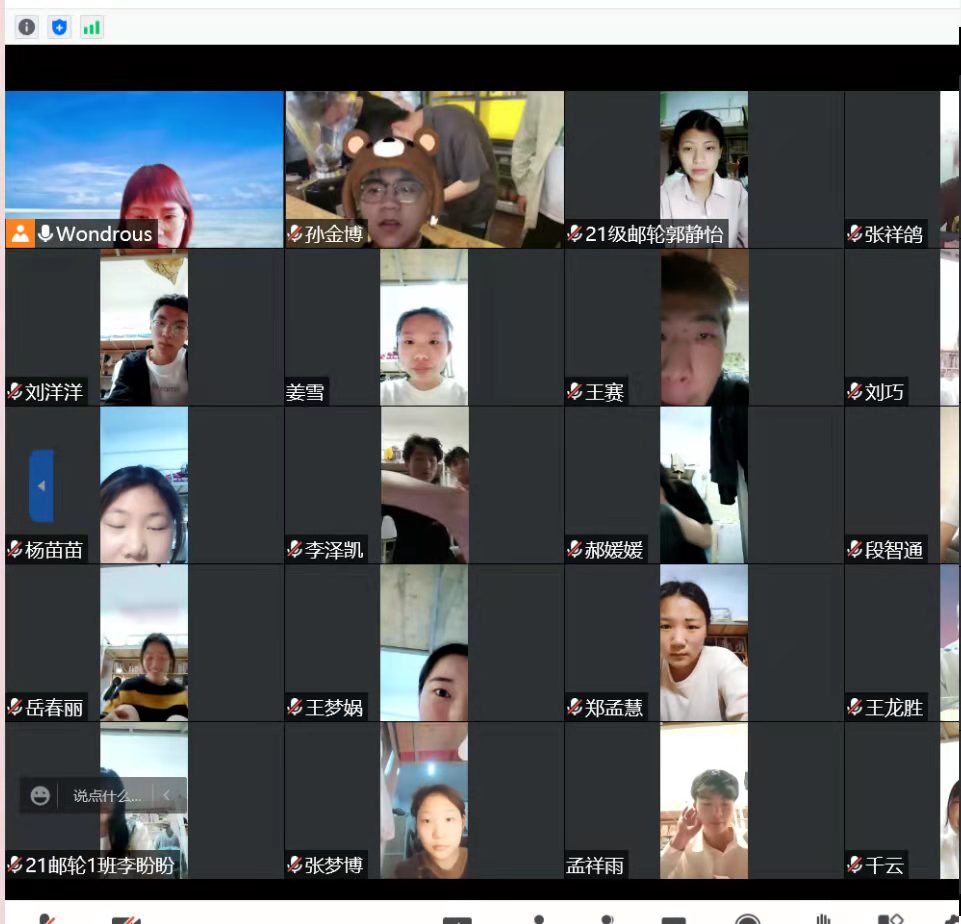Select 孟祥雨's video tile
This screenshot has width=961, height=924.
point(704,800)
